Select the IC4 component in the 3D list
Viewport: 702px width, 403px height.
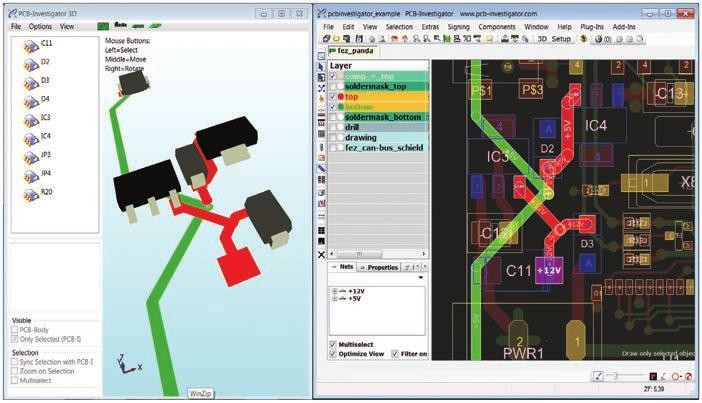point(37,138)
